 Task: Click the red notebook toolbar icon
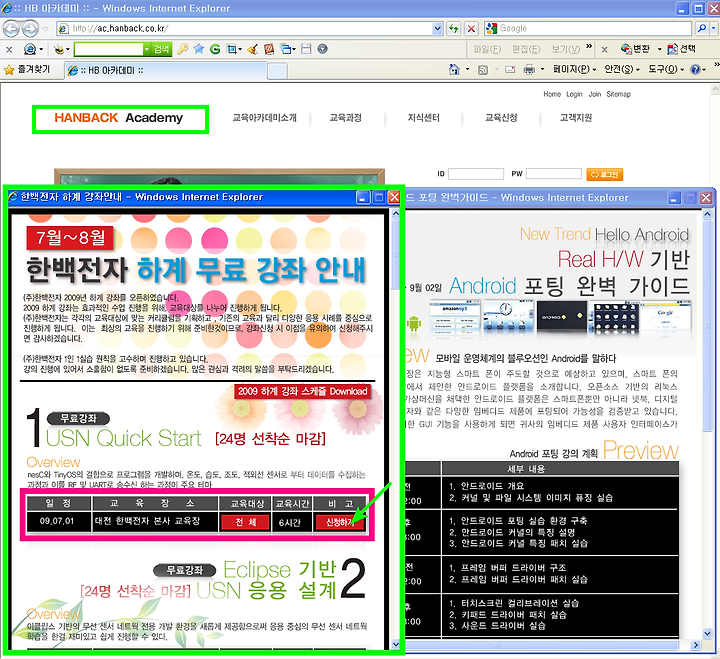tap(269, 49)
